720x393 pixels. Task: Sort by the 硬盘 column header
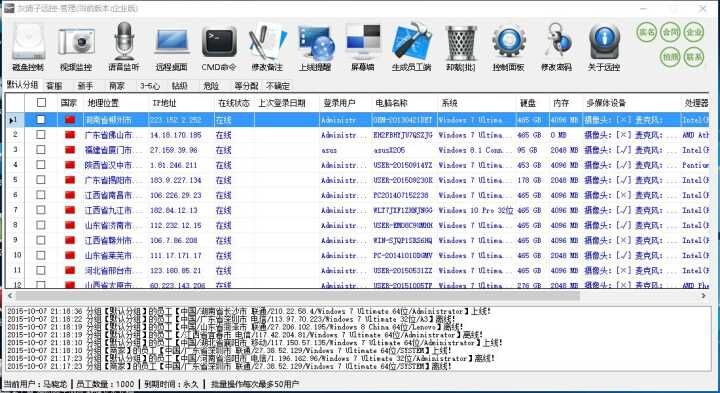528,103
